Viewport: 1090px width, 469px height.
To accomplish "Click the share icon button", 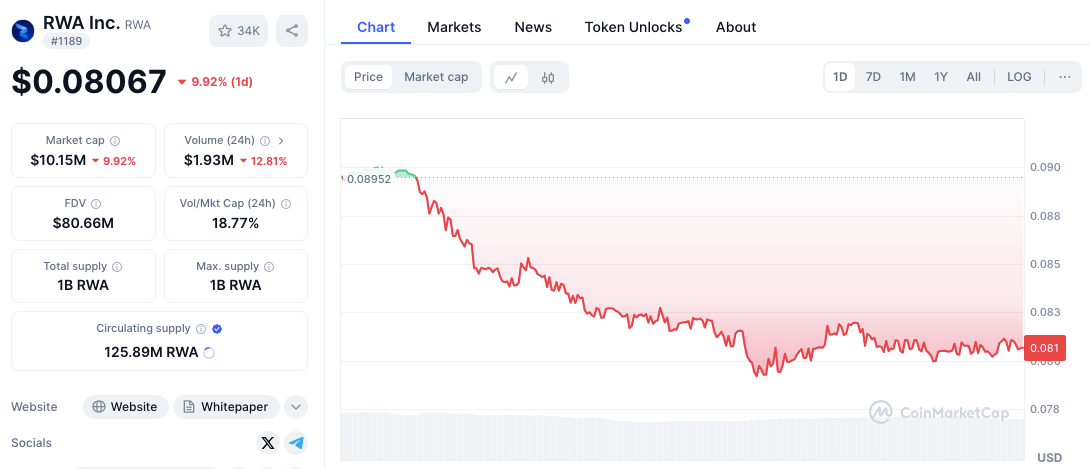I will point(292,31).
